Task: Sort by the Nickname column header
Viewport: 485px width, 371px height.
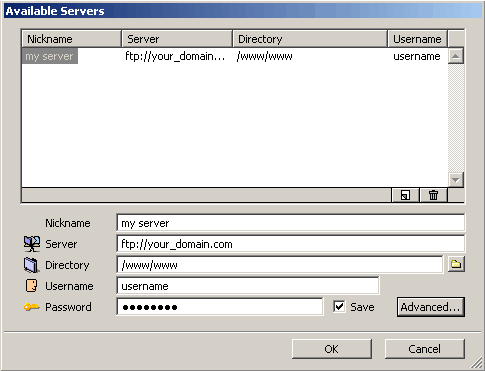Action: (x=71, y=39)
